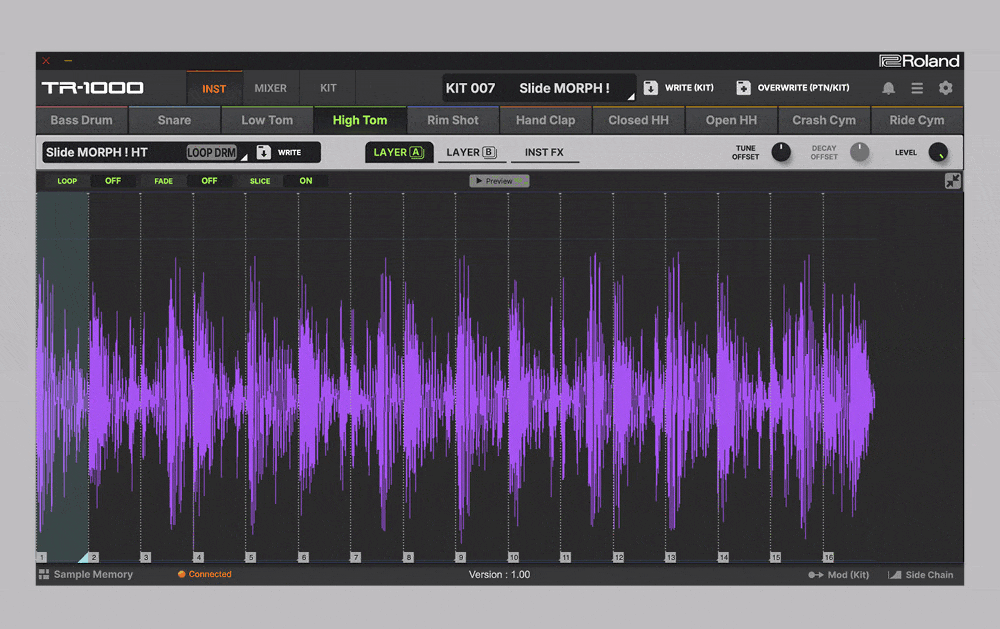
Task: Open the Mod (Kit) panel
Action: tap(838, 575)
